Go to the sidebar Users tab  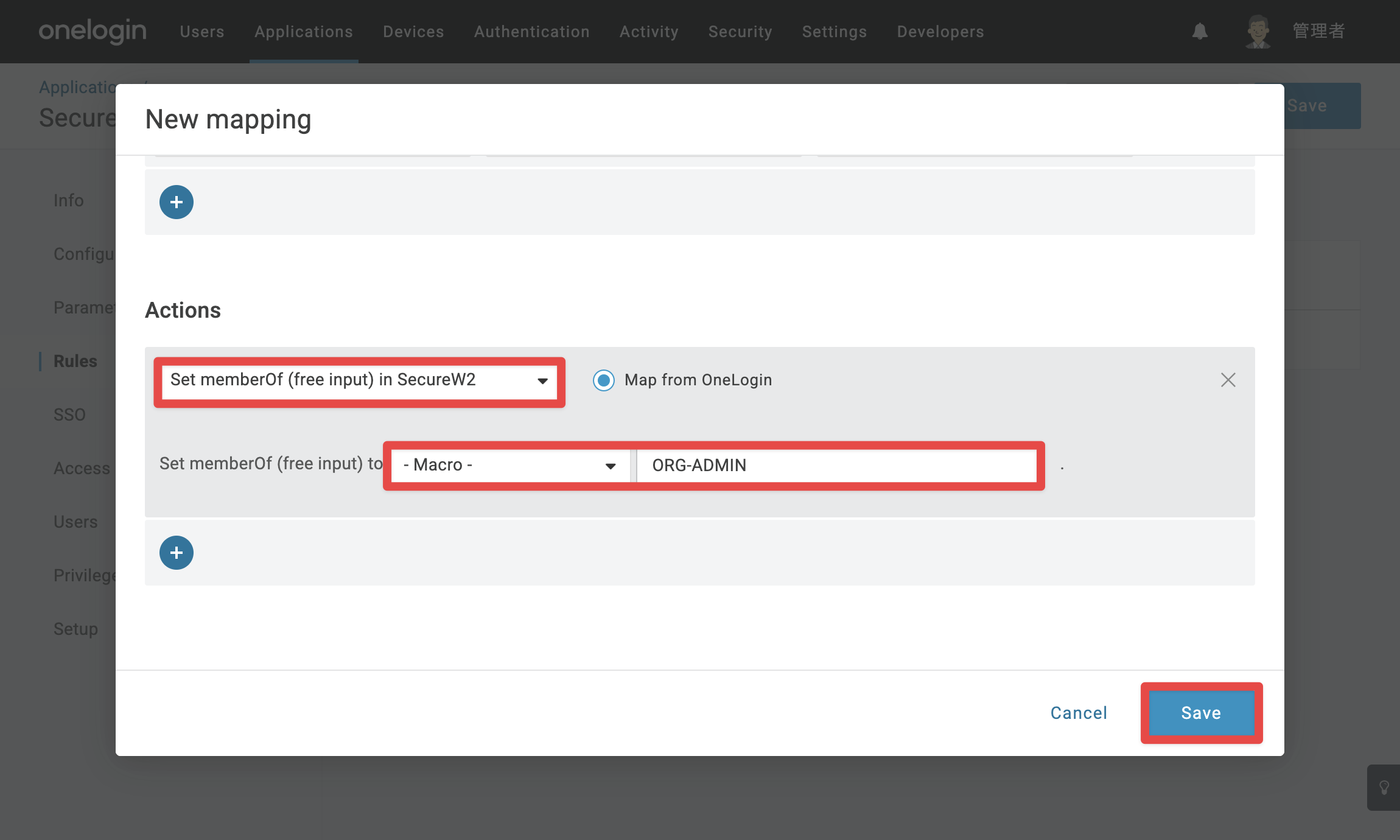75,522
